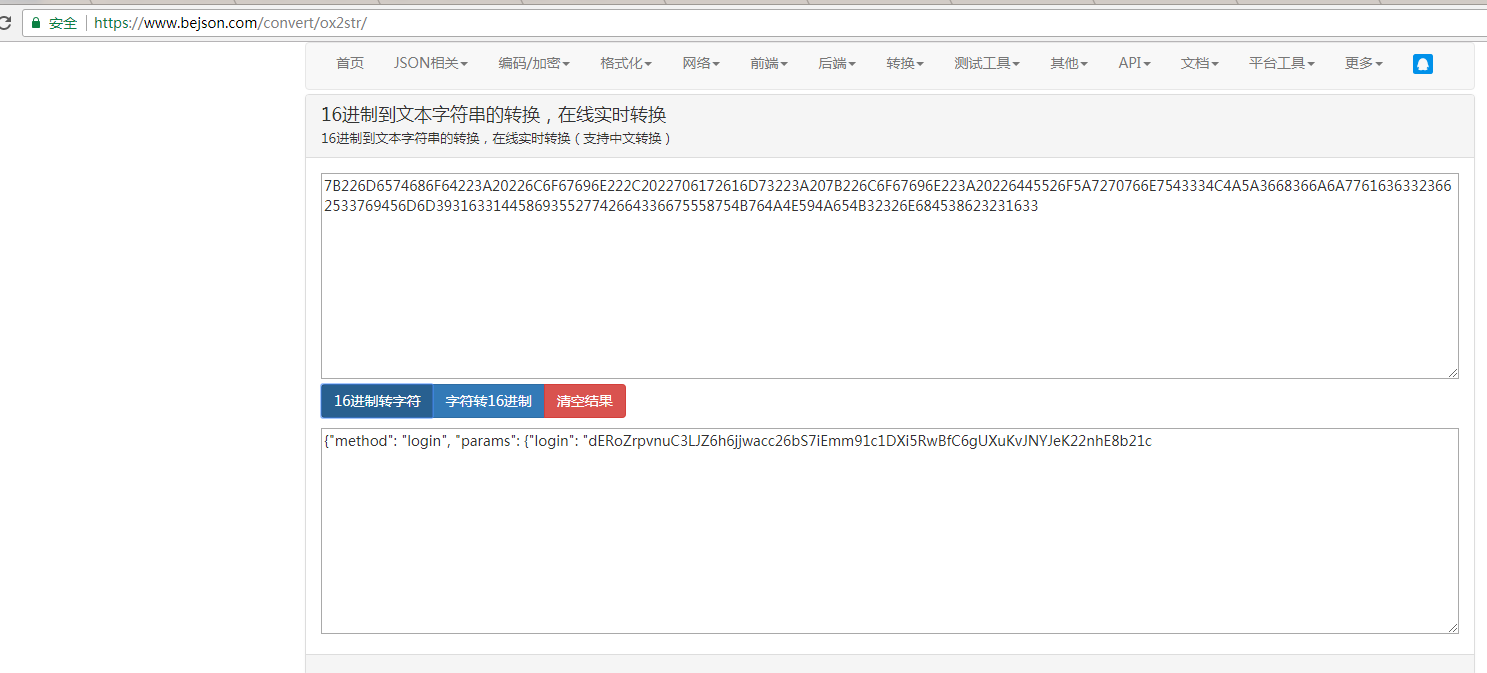
Task: Click the QQ penguin icon in navbar
Action: pyautogui.click(x=1422, y=64)
